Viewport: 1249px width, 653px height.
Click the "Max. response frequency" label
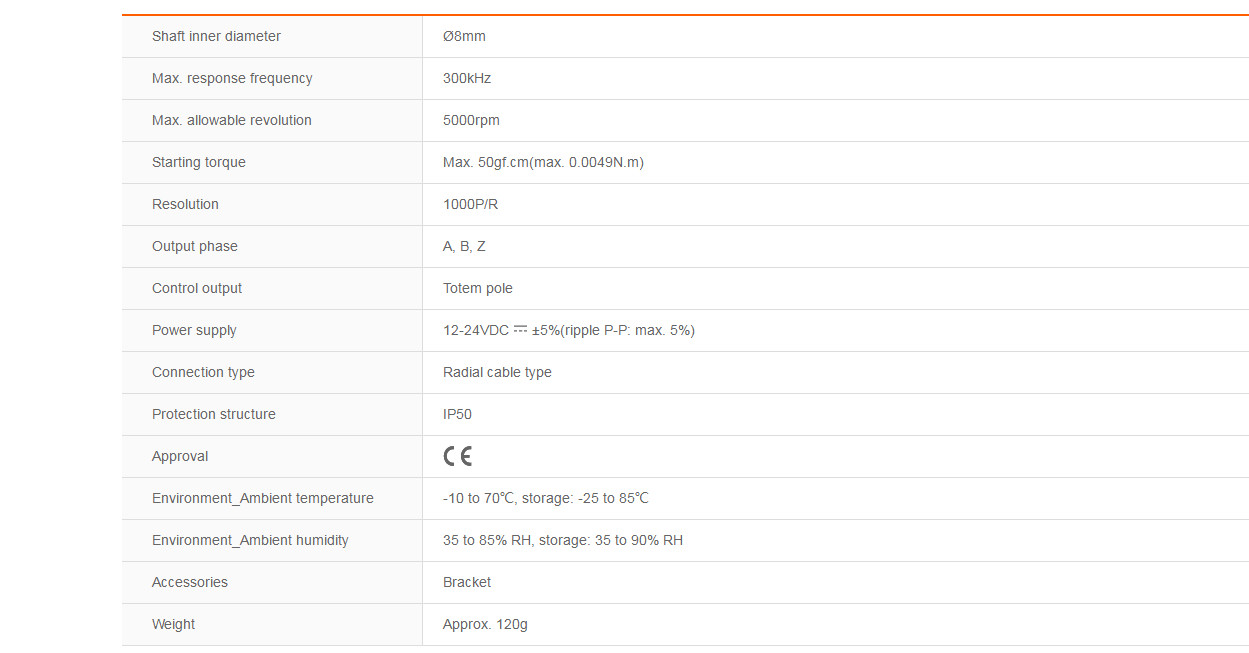pyautogui.click(x=232, y=78)
